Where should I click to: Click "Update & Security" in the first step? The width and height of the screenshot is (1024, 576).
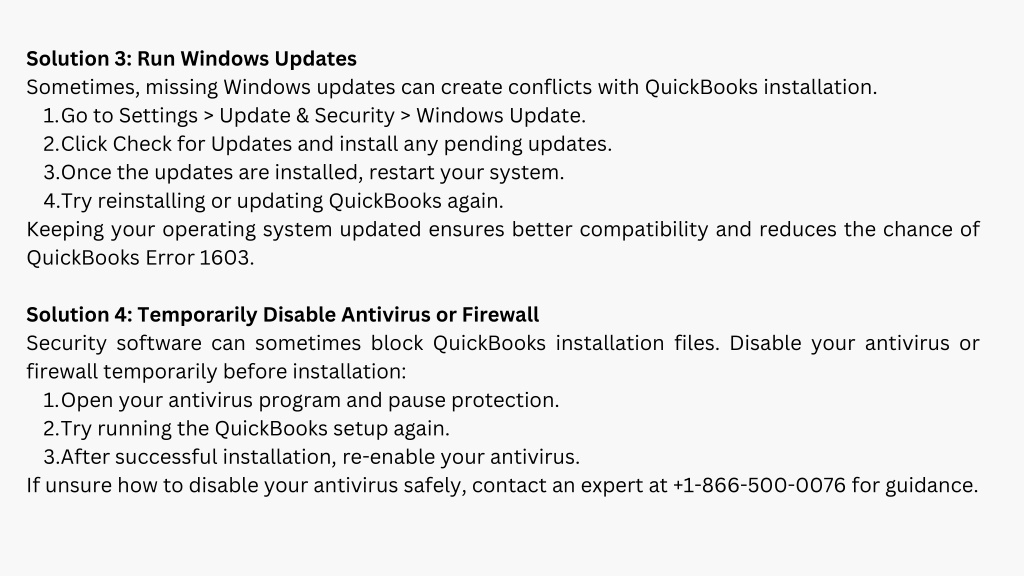click(307, 115)
